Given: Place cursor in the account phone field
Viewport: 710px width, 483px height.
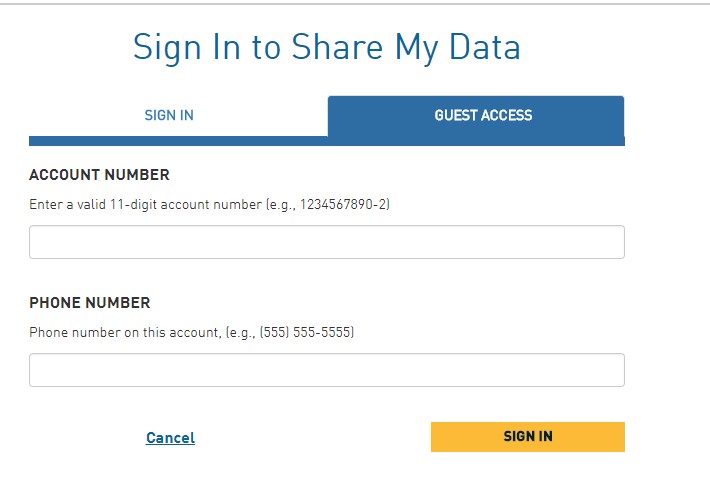Looking at the screenshot, I should pyautogui.click(x=326, y=370).
